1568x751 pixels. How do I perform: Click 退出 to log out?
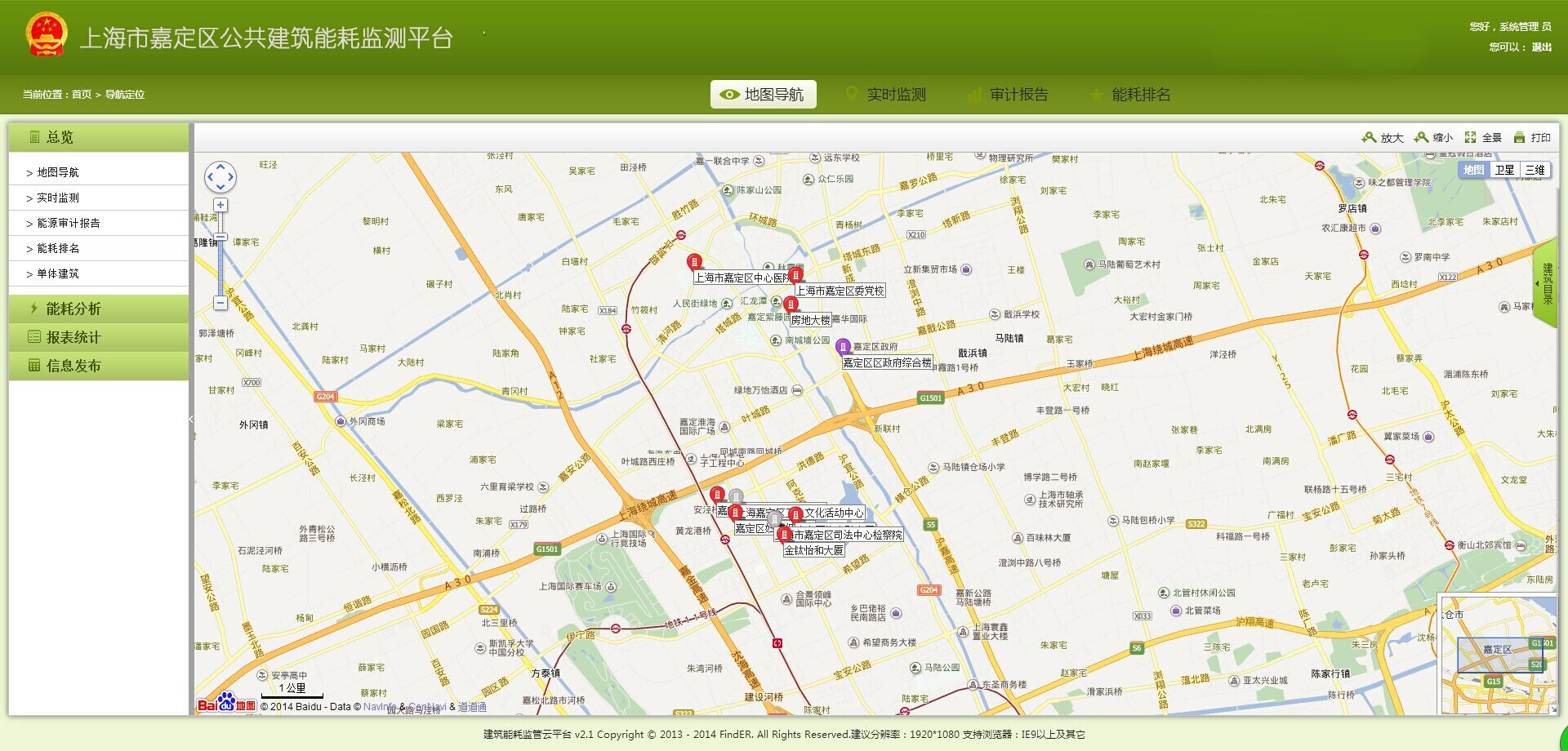click(x=1541, y=47)
